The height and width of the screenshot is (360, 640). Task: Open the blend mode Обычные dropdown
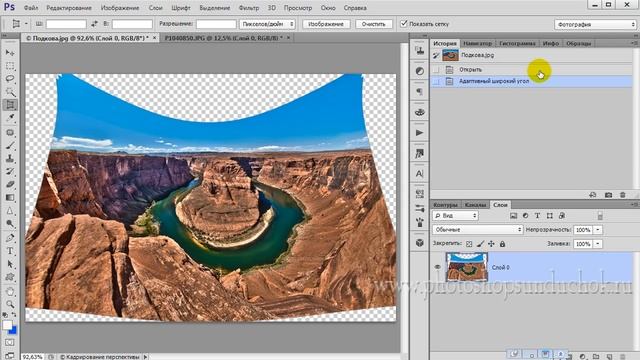click(478, 230)
